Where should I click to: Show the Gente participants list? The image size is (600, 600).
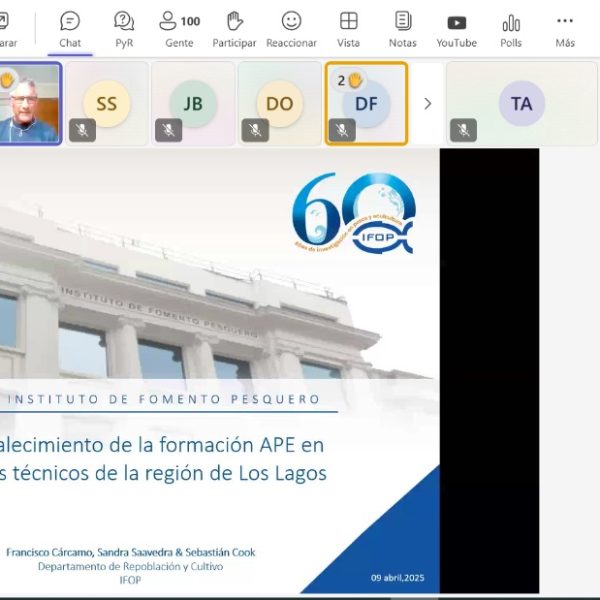[179, 30]
